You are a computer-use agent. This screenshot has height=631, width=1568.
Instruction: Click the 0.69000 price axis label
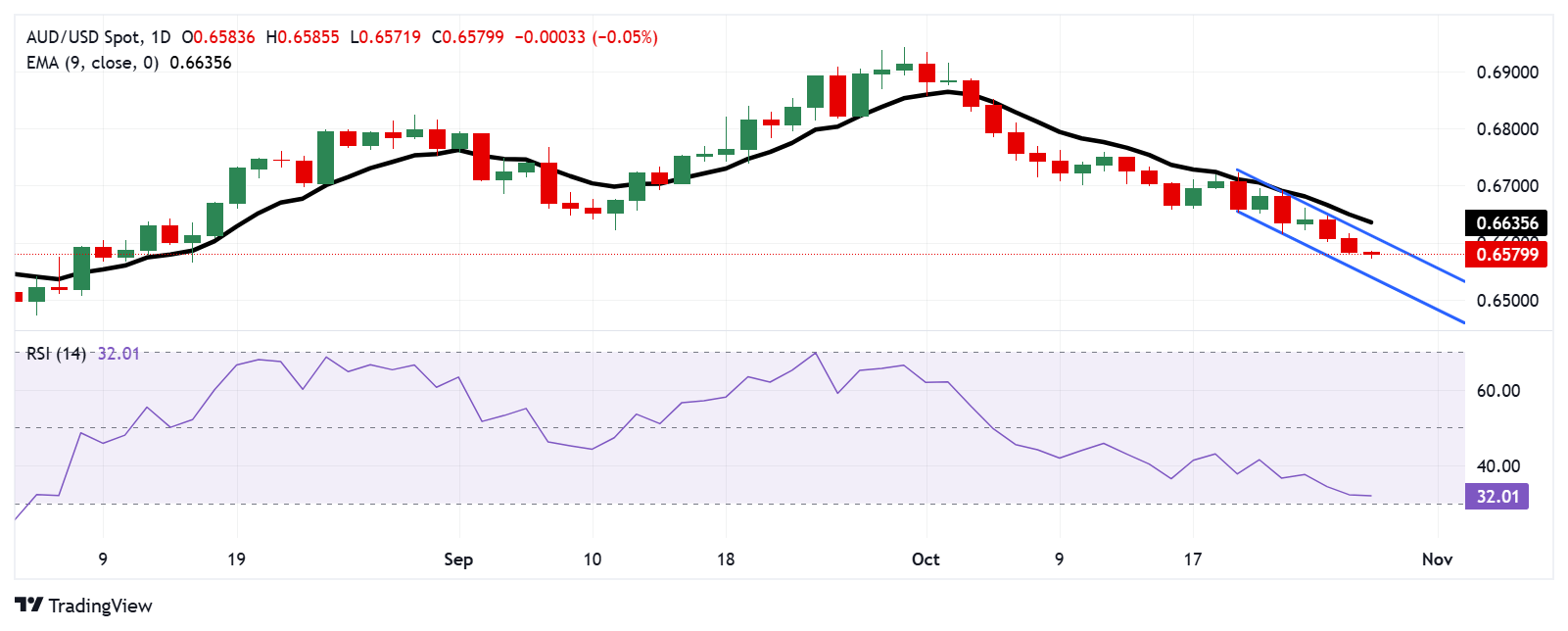tap(1506, 73)
